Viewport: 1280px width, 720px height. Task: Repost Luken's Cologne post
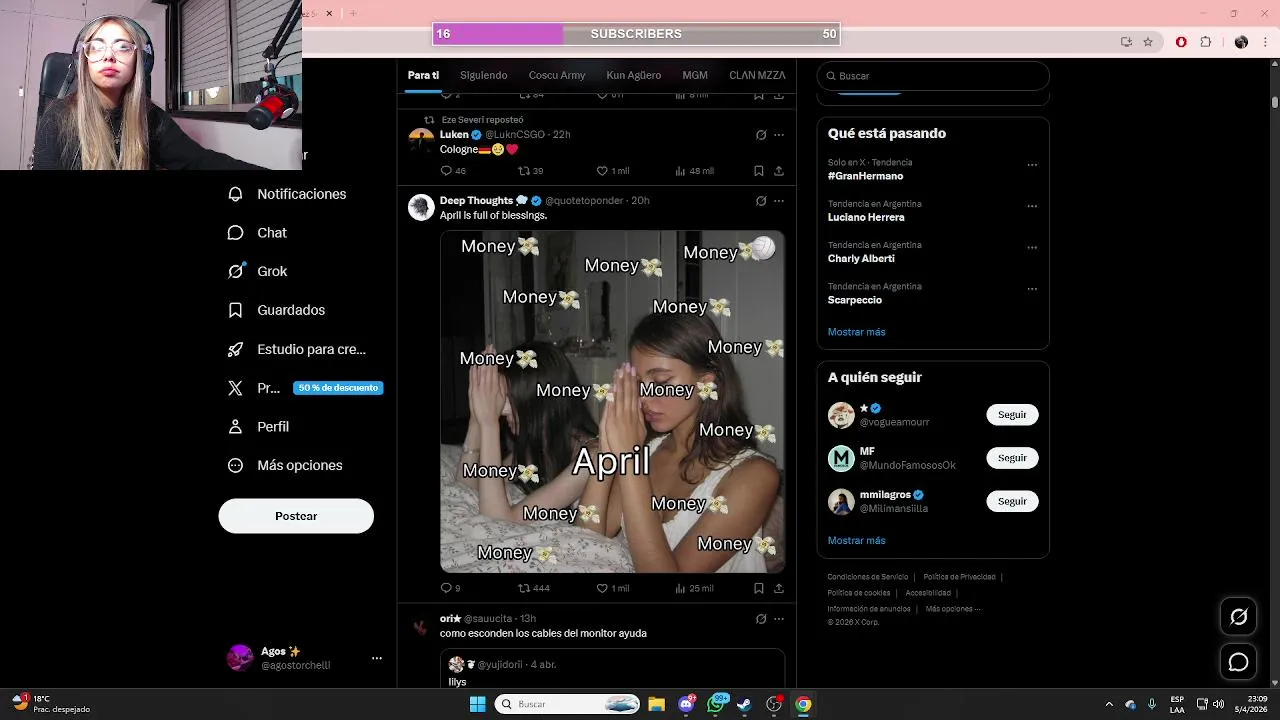coord(530,171)
